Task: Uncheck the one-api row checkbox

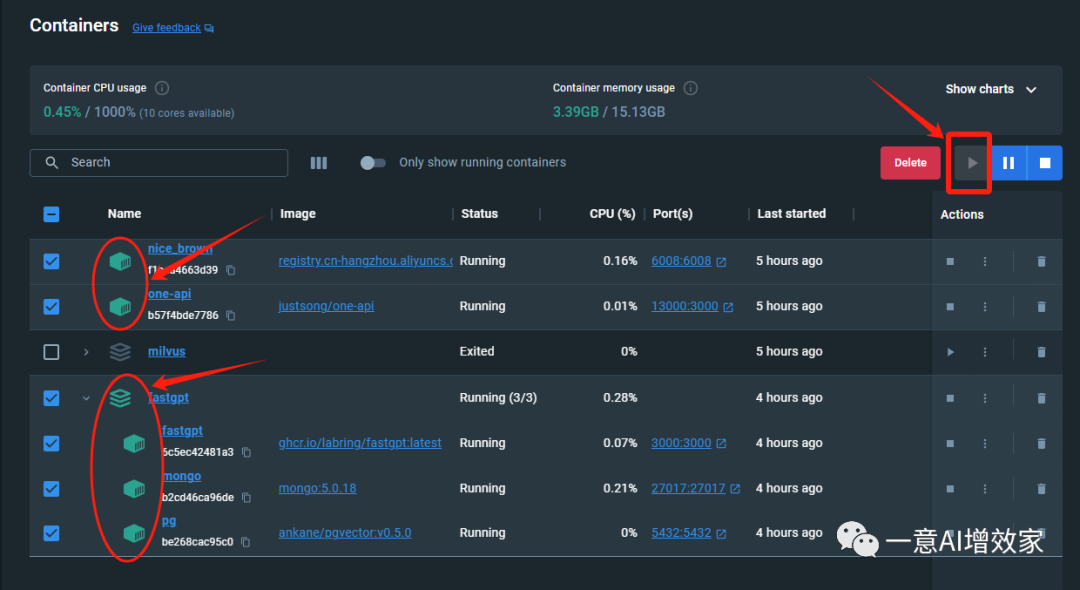Action: click(52, 307)
